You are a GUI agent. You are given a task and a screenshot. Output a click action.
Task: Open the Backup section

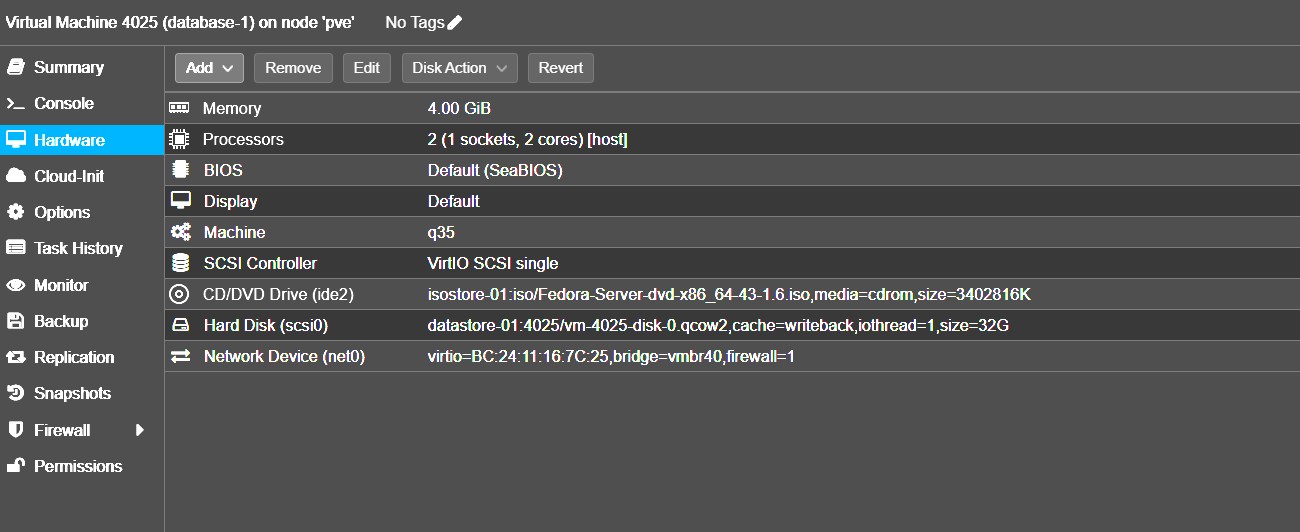[60, 321]
